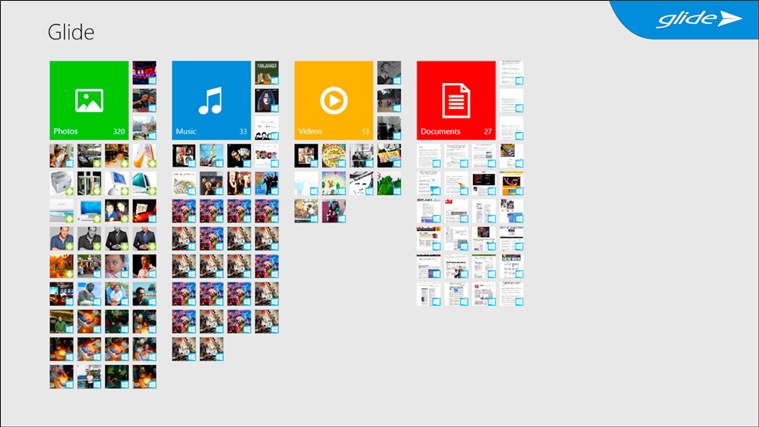Image resolution: width=759 pixels, height=427 pixels.
Task: Open the last thumbnail in the Videos group
Action: (x=333, y=210)
